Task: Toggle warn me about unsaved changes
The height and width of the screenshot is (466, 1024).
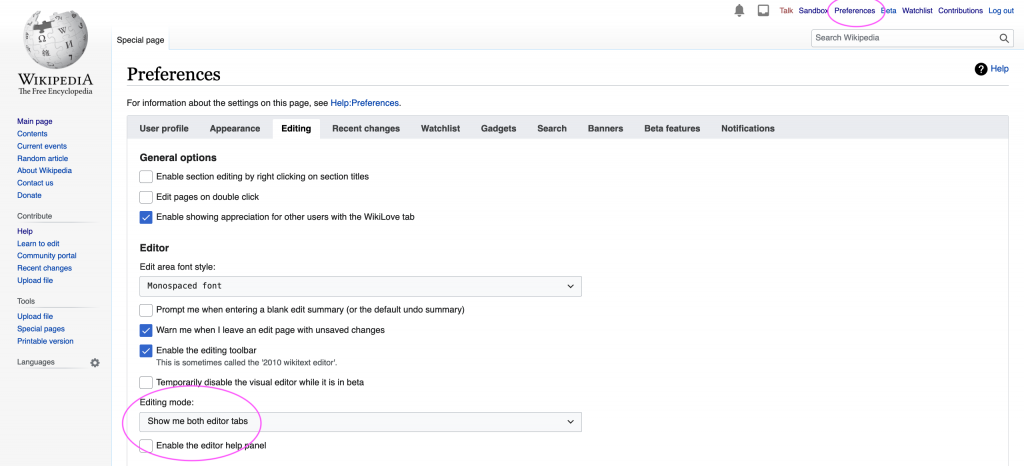Action: point(146,330)
